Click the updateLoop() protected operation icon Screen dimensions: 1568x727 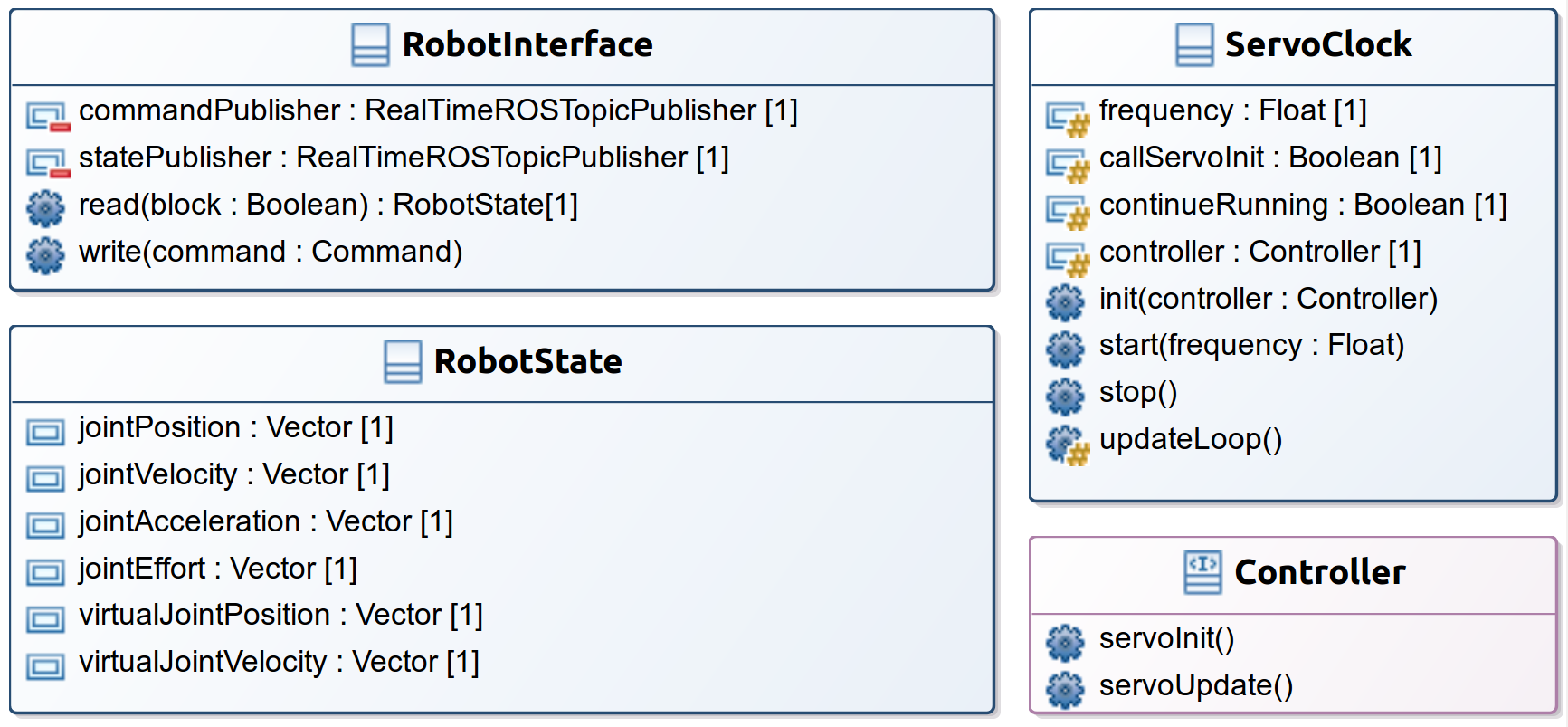[1067, 444]
